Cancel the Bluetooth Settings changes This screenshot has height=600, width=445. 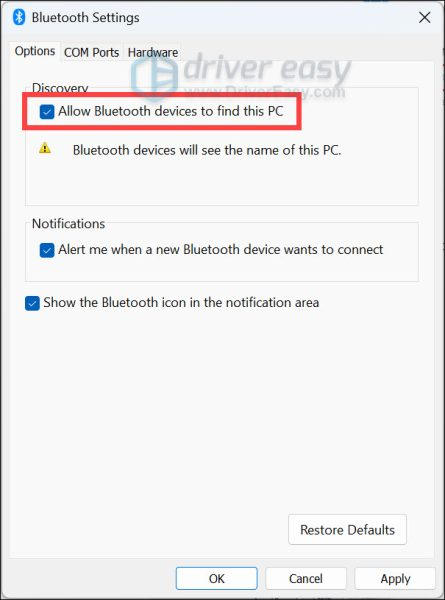[306, 578]
